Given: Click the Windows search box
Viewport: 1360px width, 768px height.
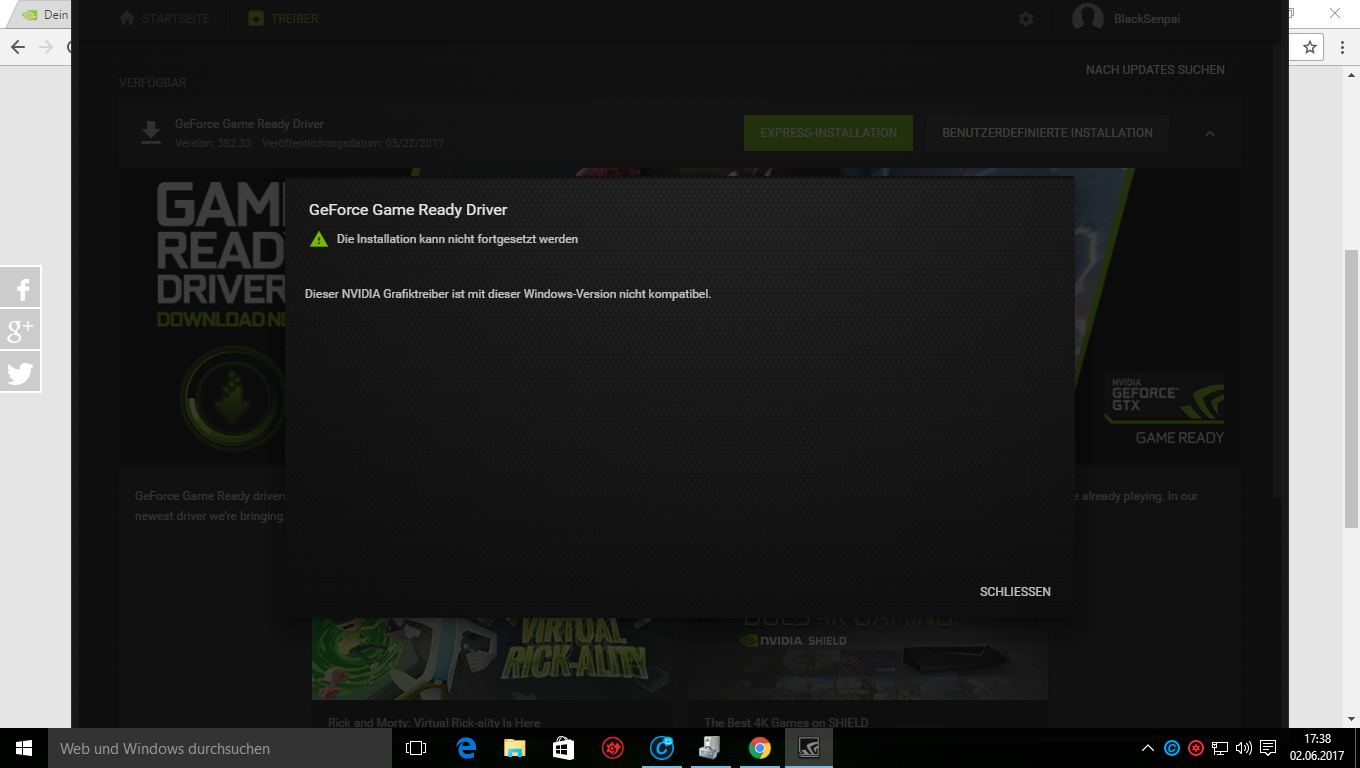Looking at the screenshot, I should pos(220,748).
